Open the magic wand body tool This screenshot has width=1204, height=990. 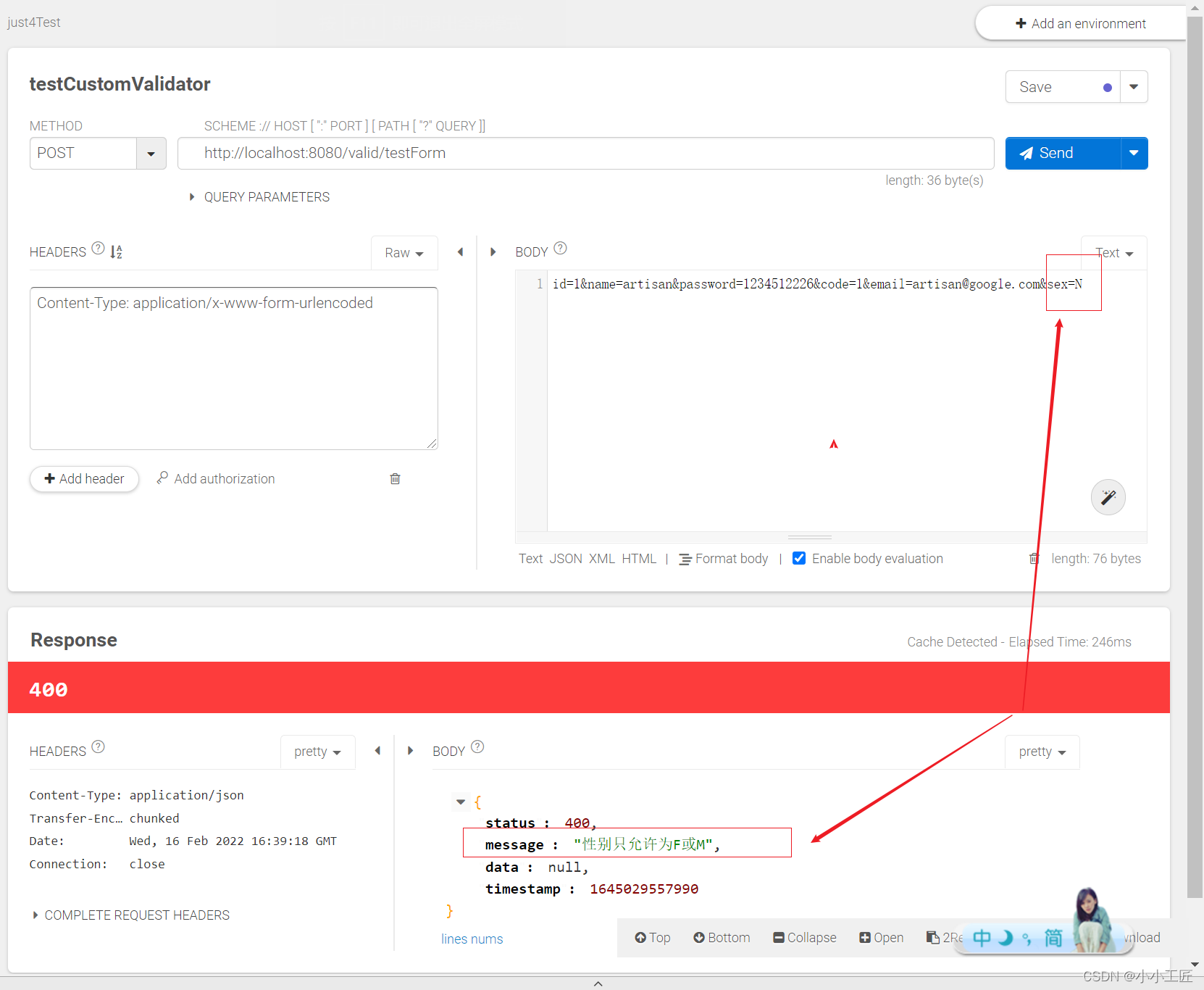1108,497
